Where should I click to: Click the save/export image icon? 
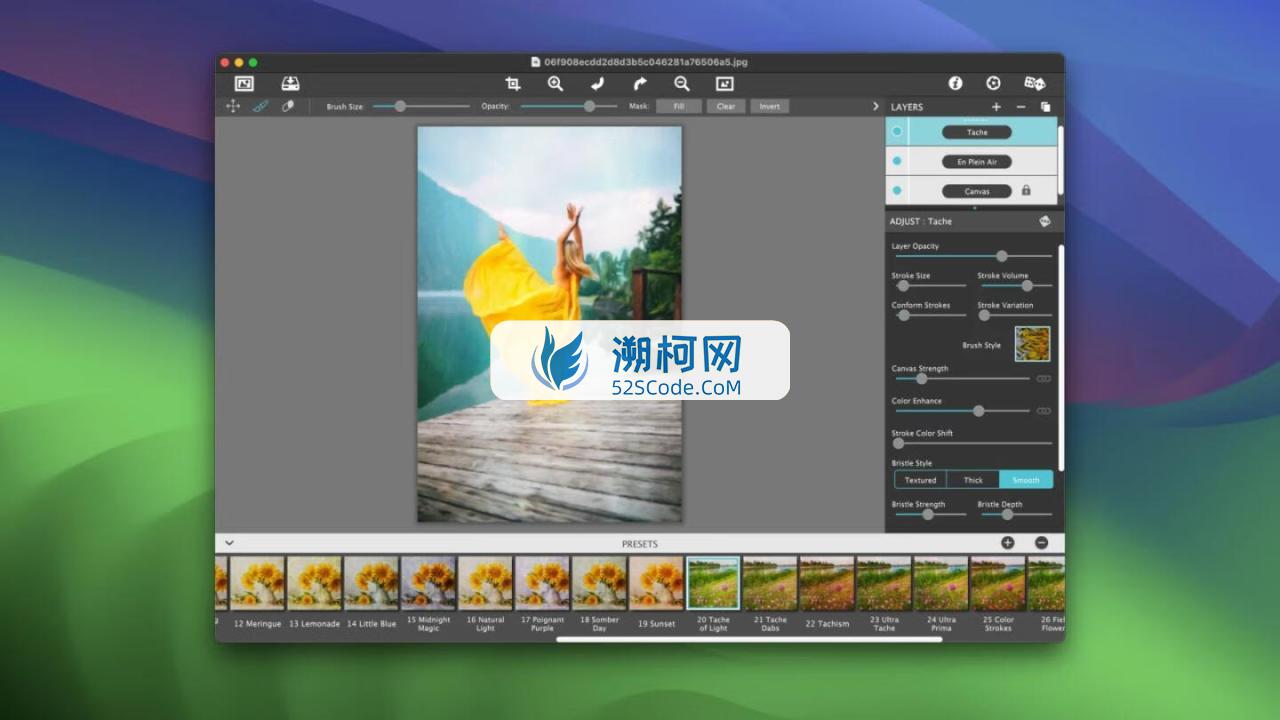[x=290, y=84]
